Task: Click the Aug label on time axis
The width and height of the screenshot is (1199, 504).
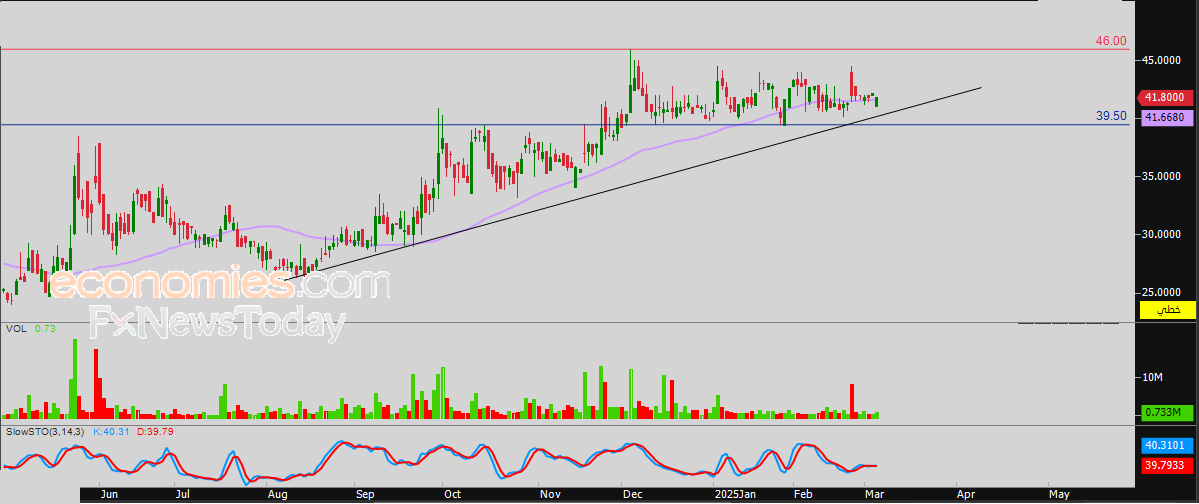Action: (x=277, y=495)
